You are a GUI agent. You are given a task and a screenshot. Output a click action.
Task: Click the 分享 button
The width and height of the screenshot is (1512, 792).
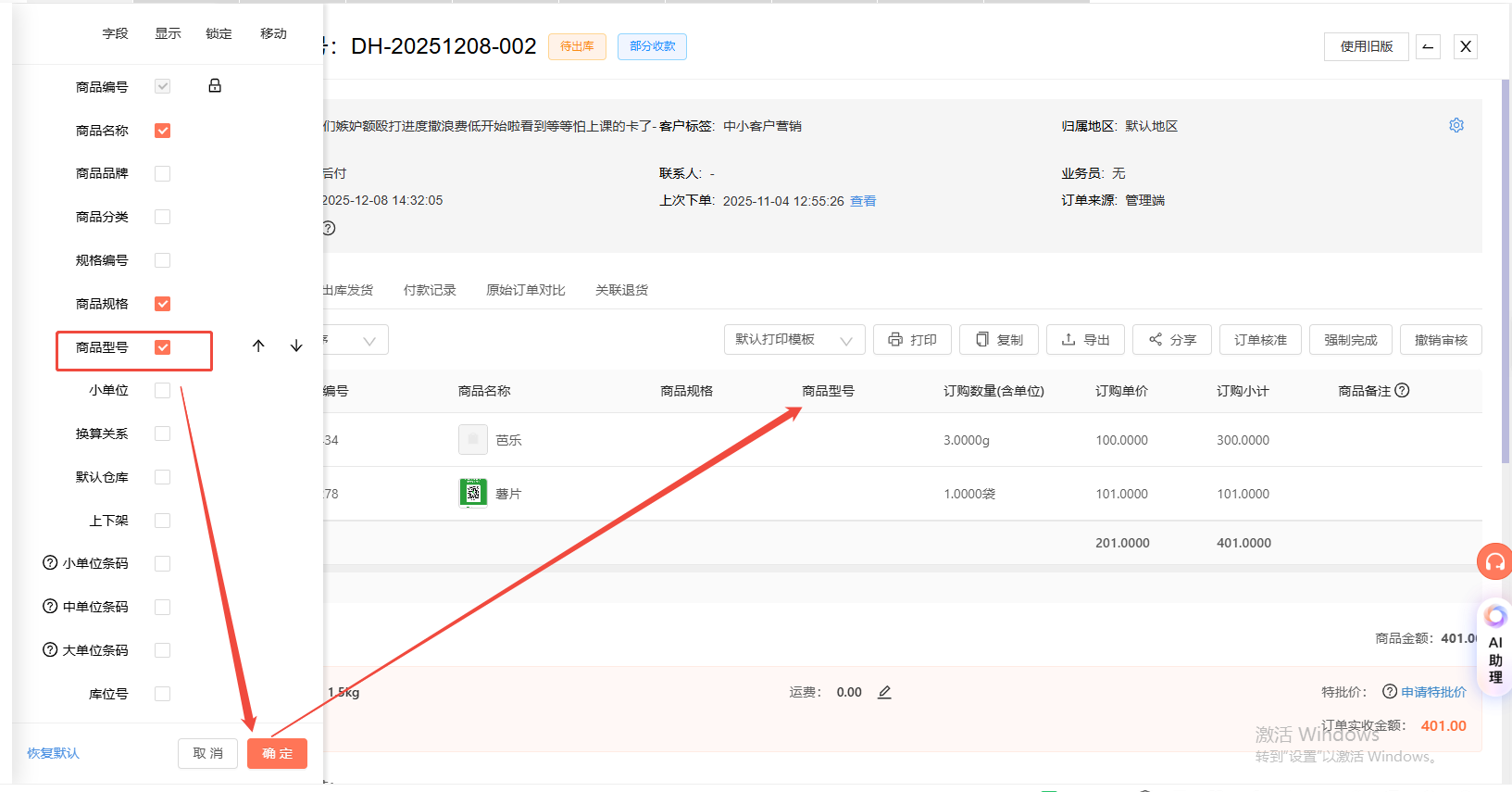1172,339
